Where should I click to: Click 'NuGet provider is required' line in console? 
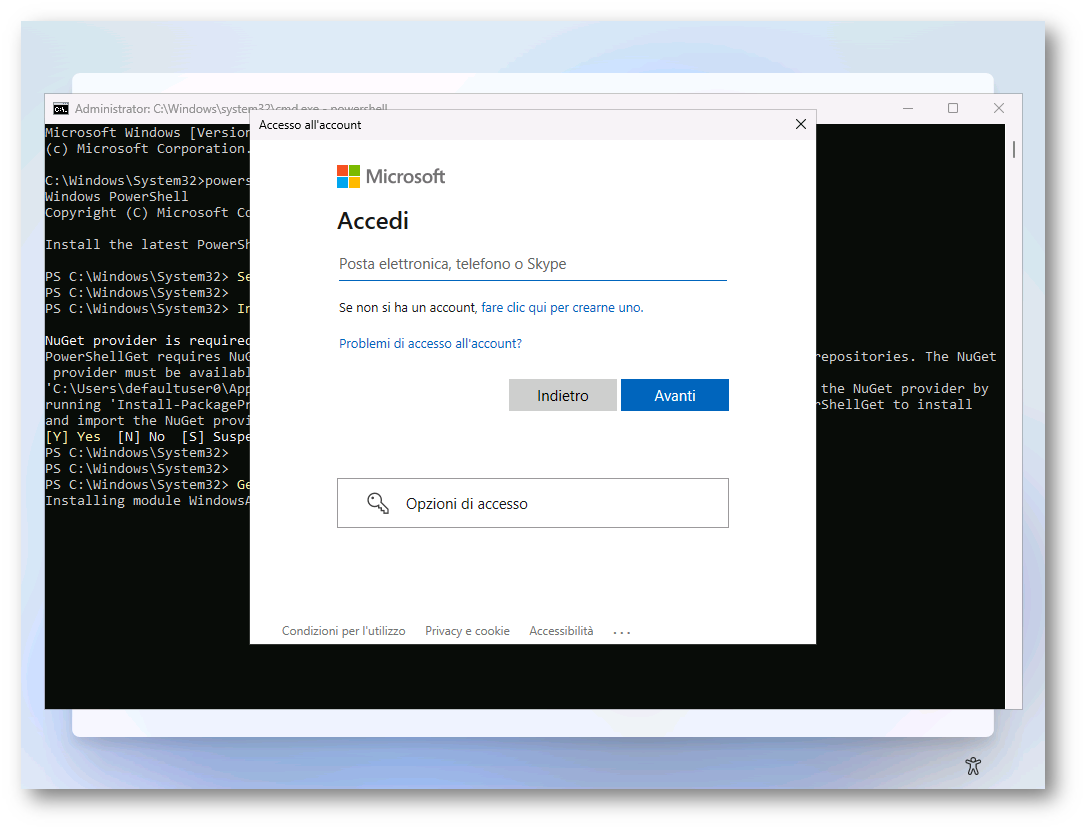[x=147, y=340]
